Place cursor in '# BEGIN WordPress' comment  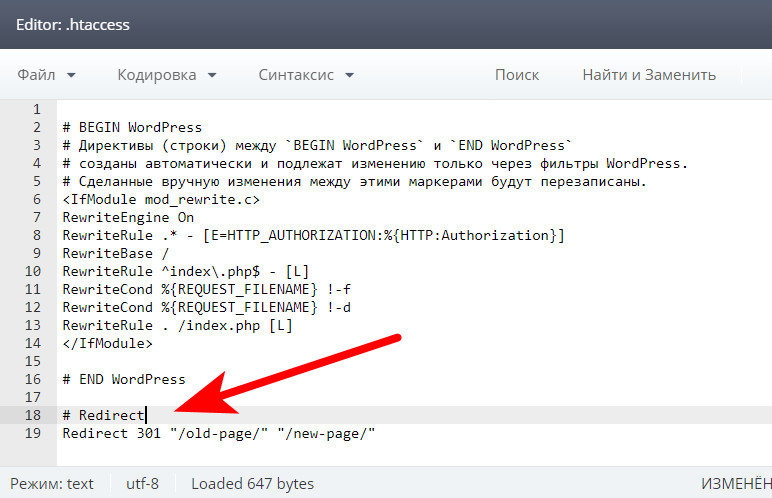pos(132,127)
